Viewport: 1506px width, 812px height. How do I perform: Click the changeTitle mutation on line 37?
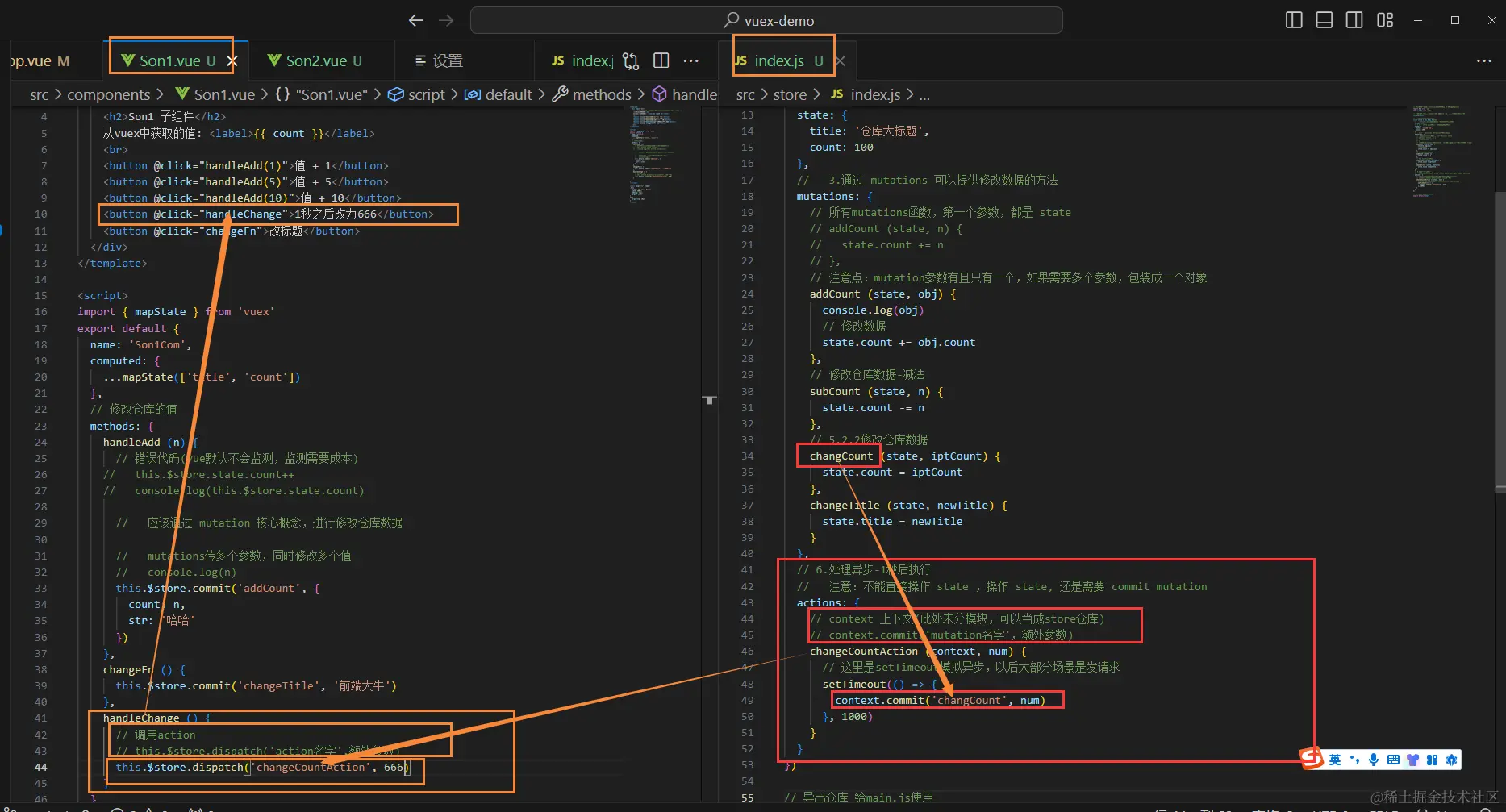(x=845, y=505)
